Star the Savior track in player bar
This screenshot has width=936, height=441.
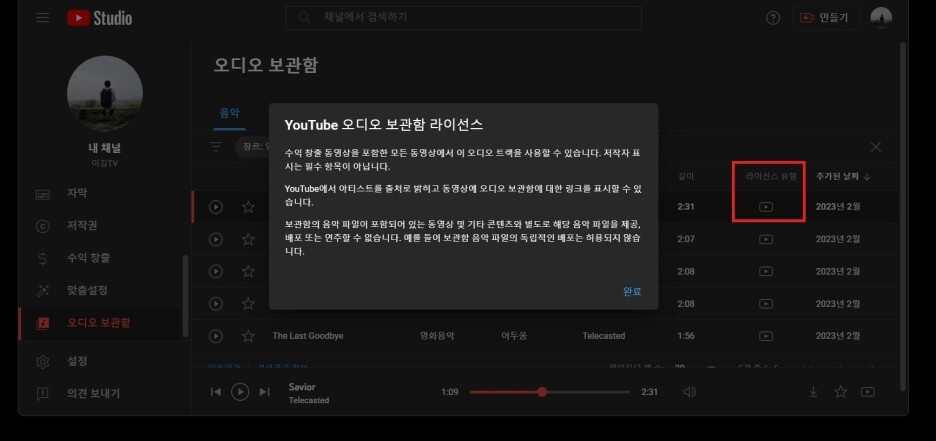click(x=840, y=391)
